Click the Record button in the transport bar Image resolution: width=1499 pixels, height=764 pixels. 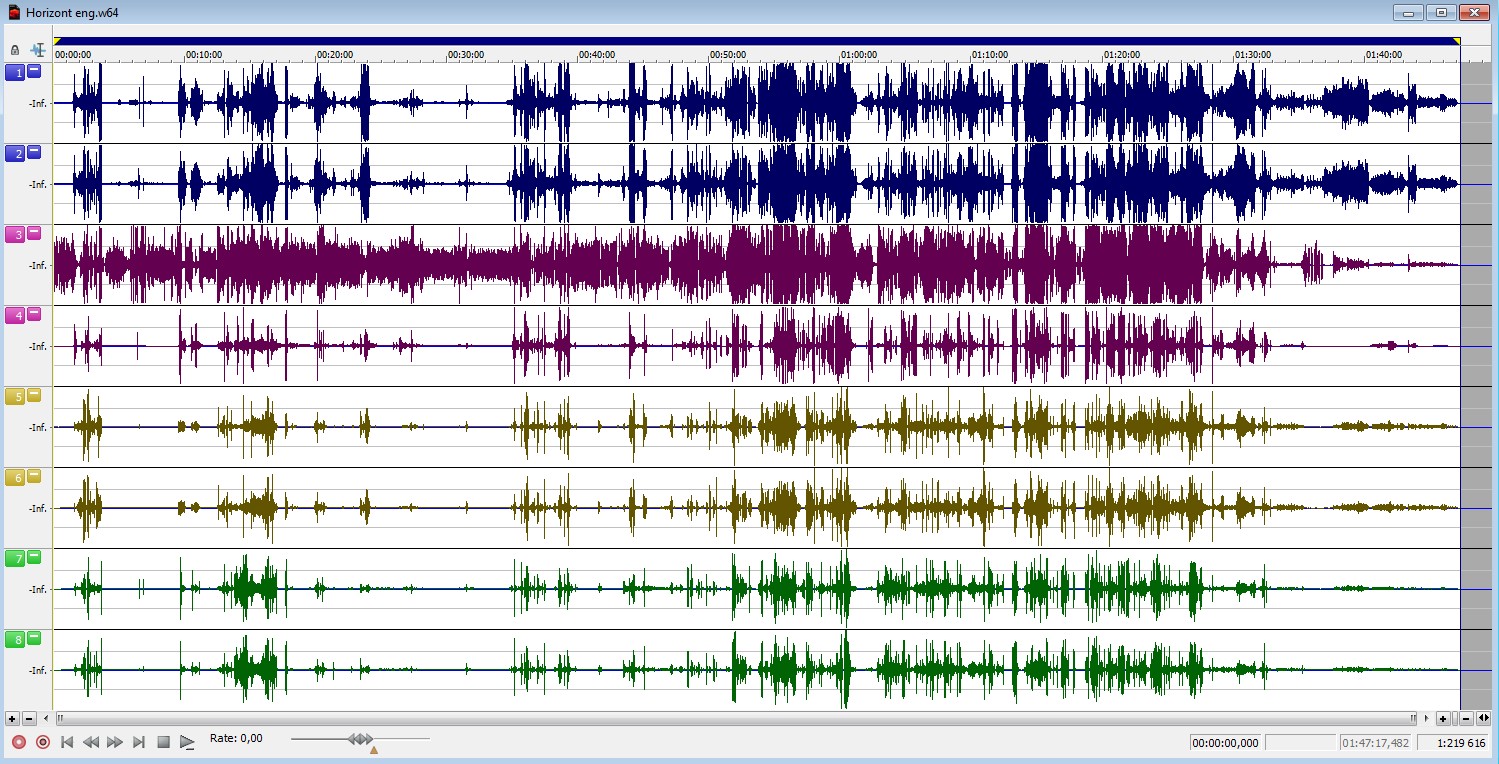(19, 742)
